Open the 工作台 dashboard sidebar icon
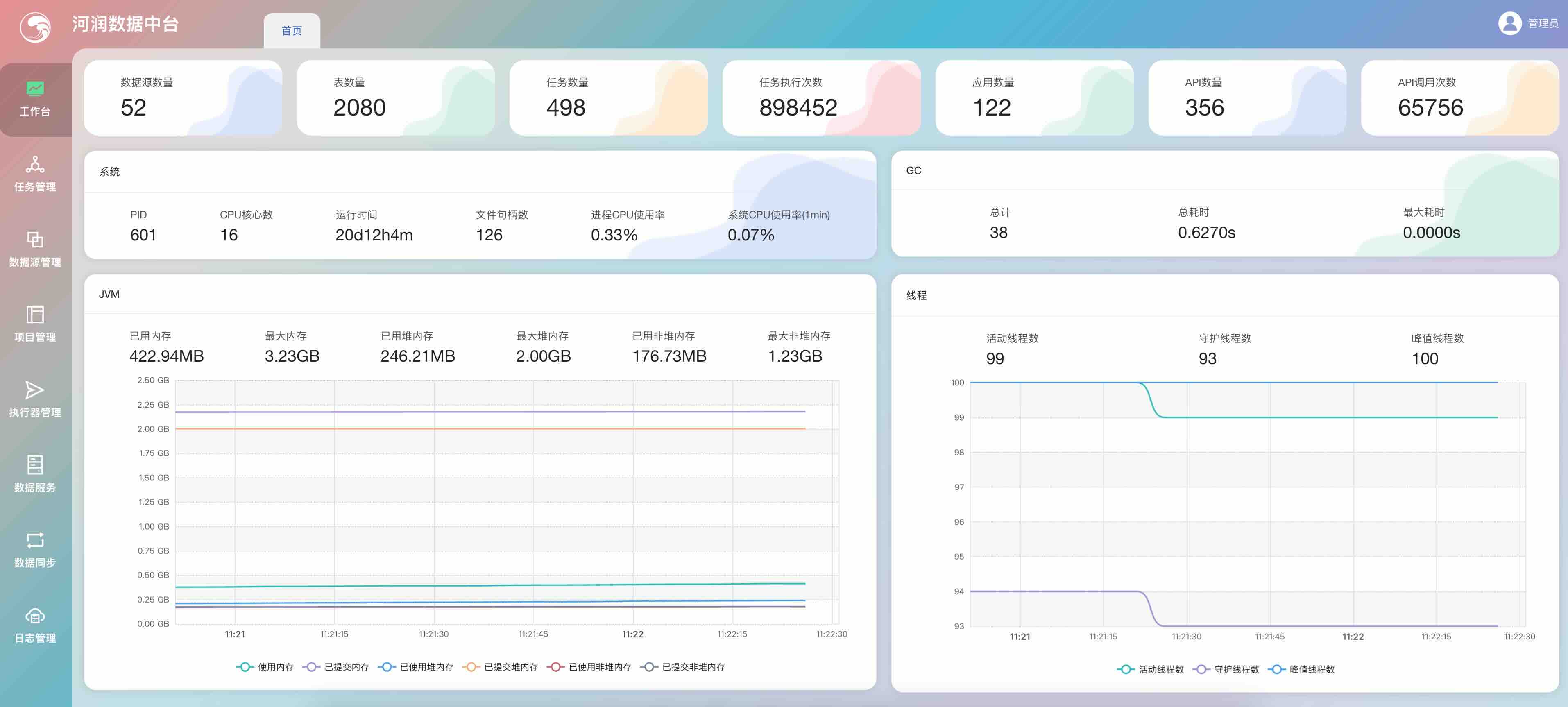The height and width of the screenshot is (707, 1568). [35, 90]
